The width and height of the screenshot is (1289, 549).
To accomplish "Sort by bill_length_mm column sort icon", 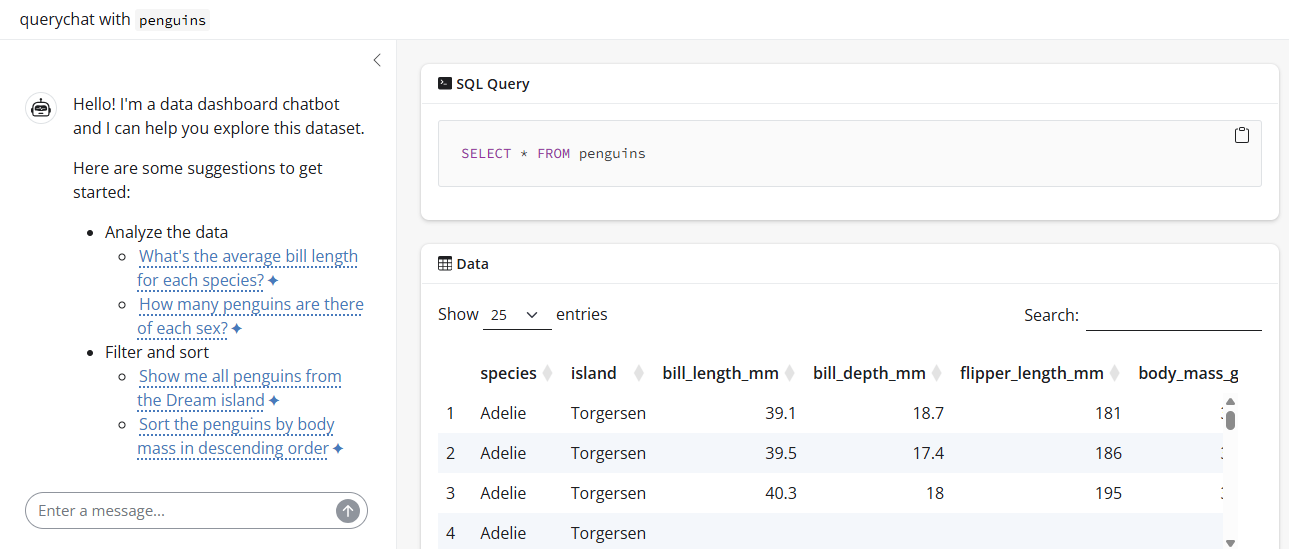I will (x=789, y=374).
